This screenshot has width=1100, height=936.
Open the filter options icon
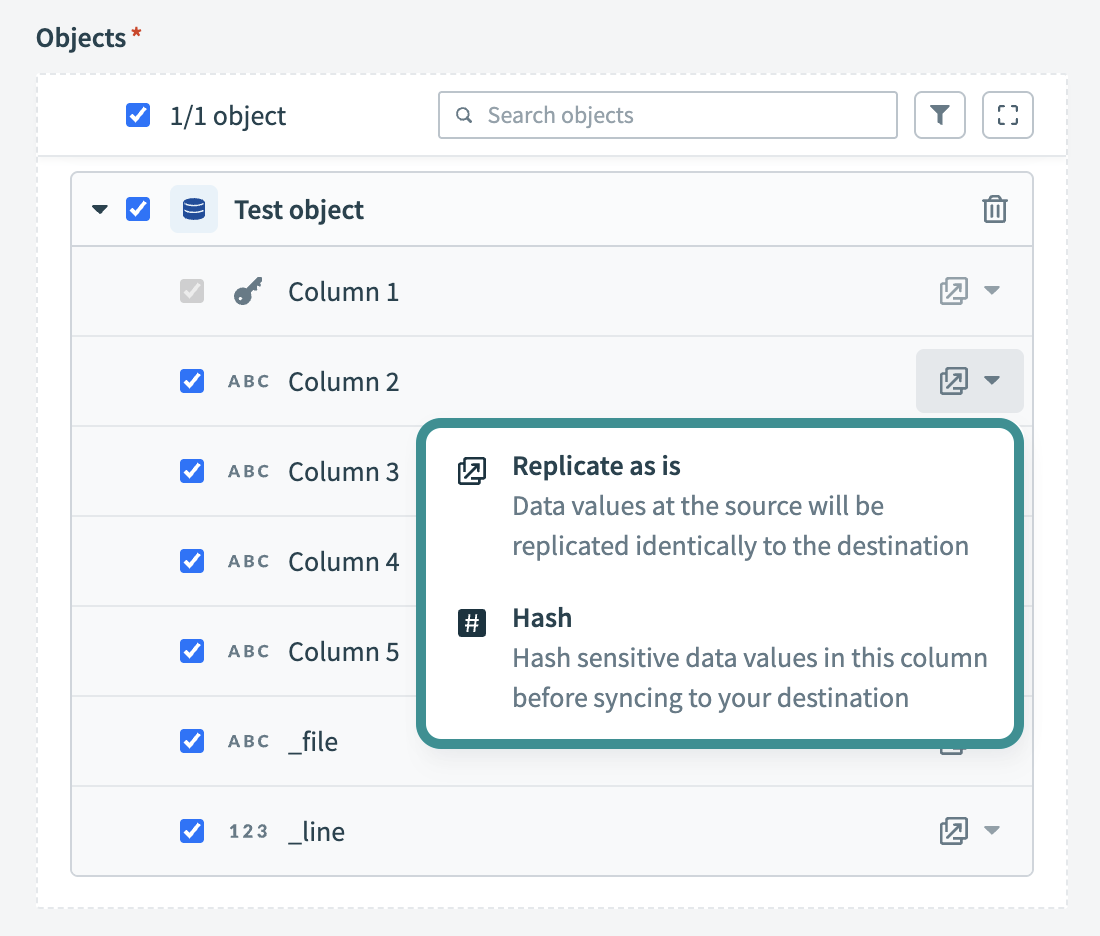point(939,115)
